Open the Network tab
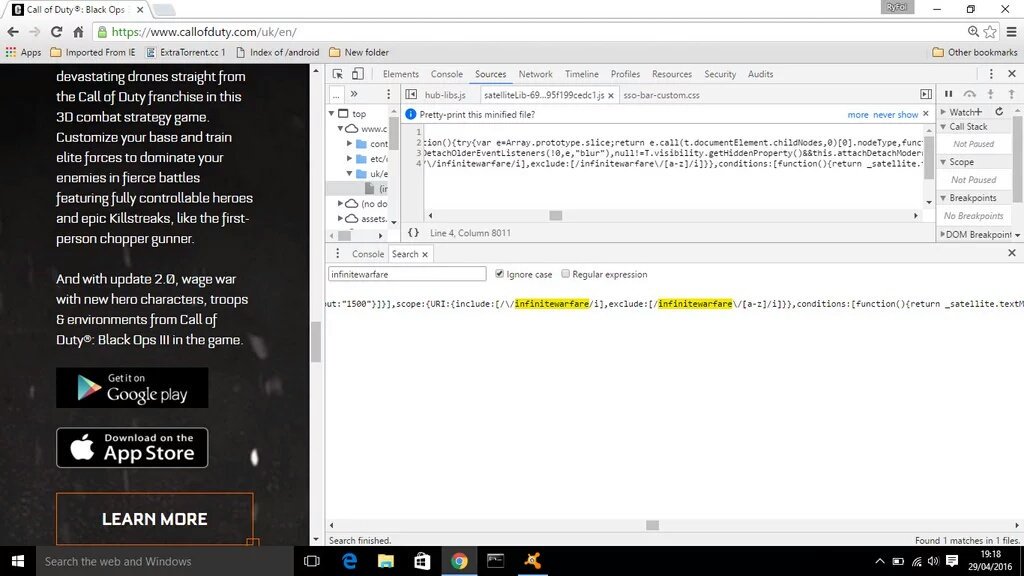1024x576 pixels. (x=536, y=74)
